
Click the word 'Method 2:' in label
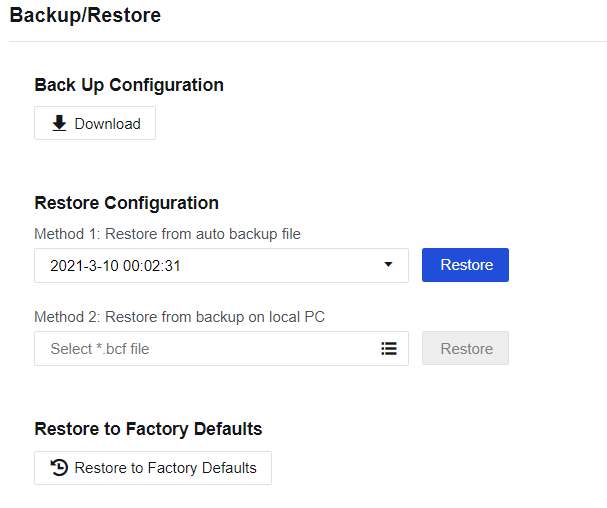67,317
